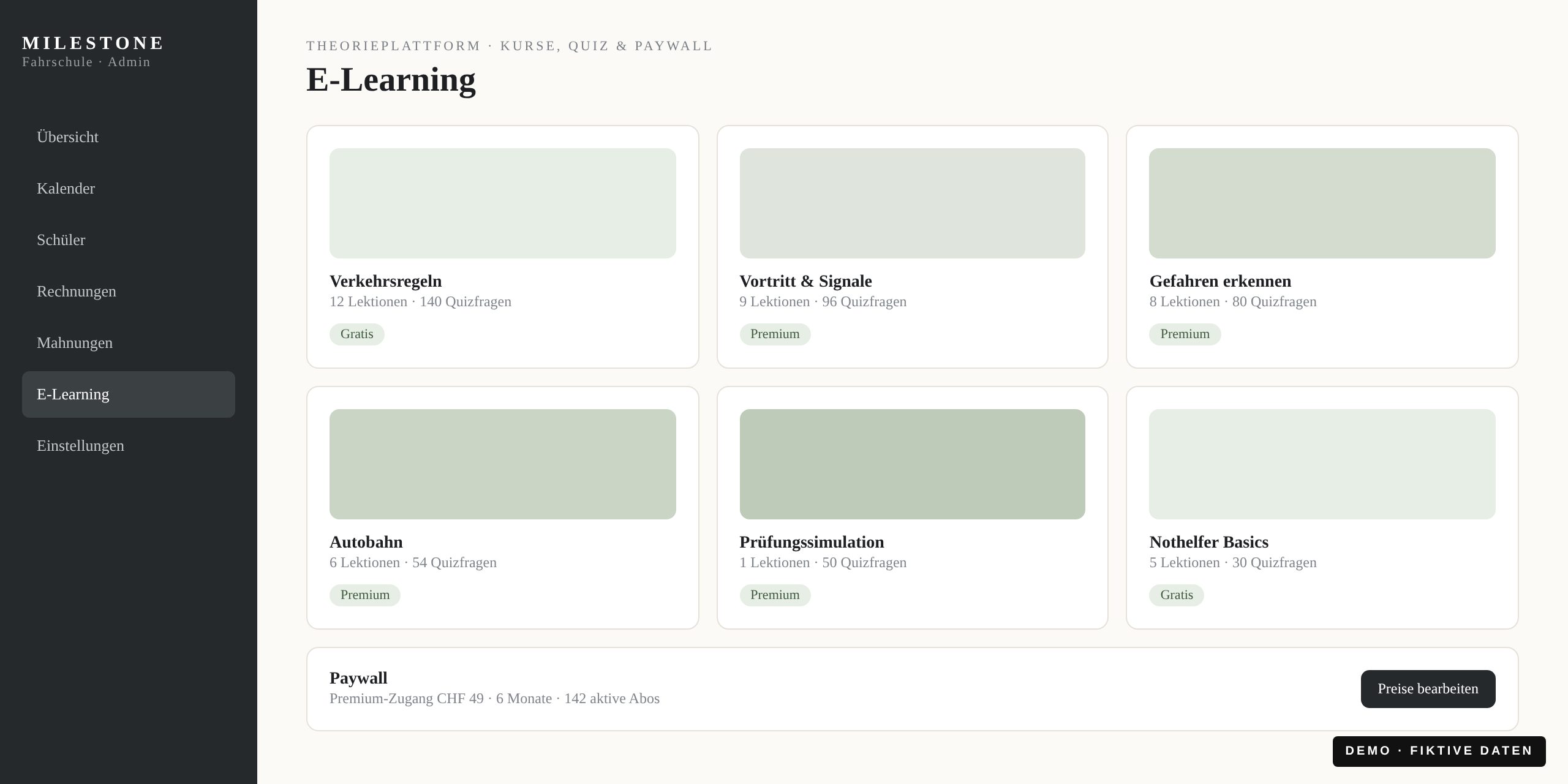Viewport: 1568px width, 784px height.
Task: Click the Gratis badge on Nothelfer Basics
Action: point(1177,595)
